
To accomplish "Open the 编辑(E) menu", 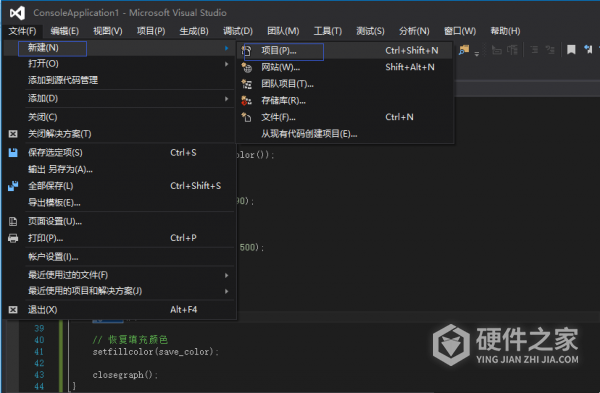I will point(65,31).
